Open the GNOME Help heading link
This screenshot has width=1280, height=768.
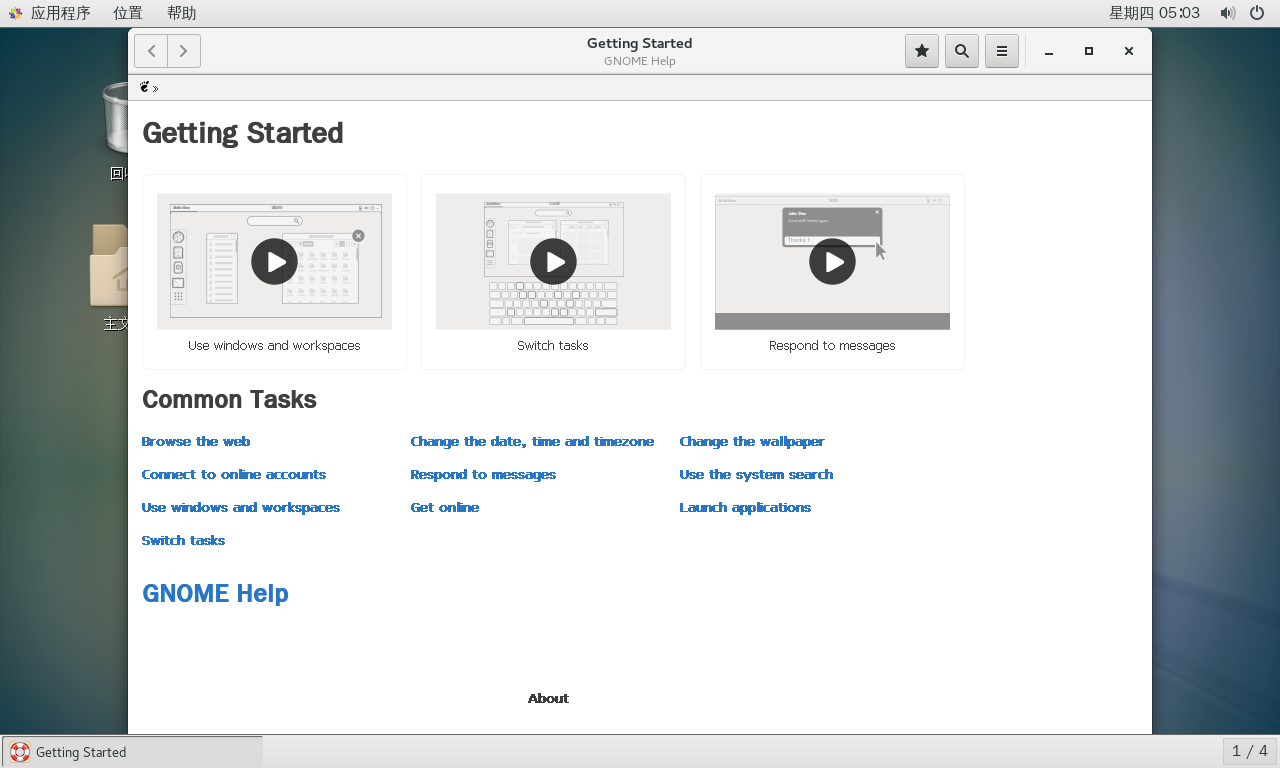215,593
